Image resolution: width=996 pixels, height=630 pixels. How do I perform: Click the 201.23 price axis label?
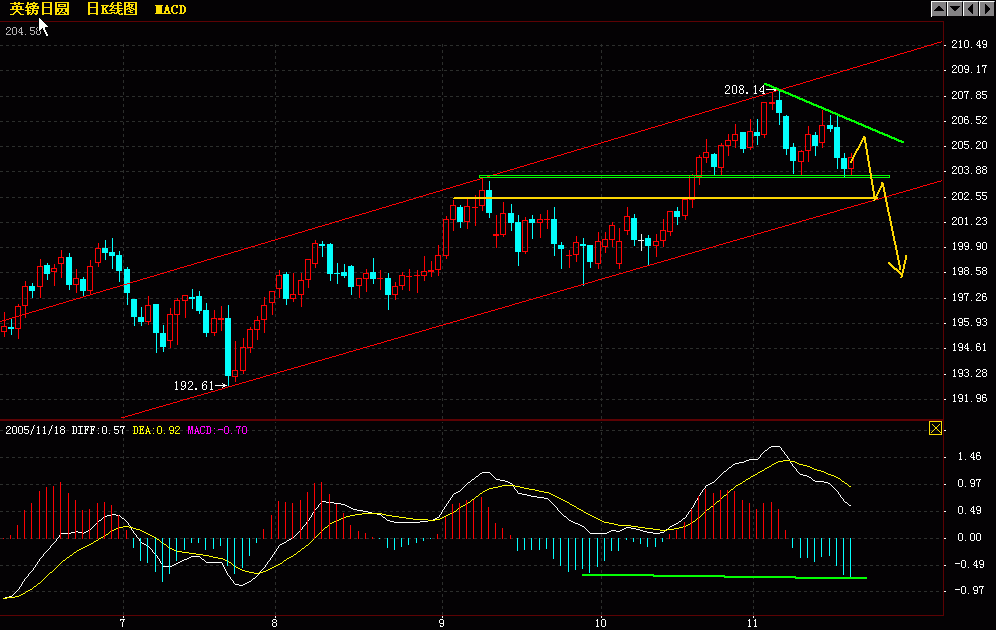click(969, 221)
